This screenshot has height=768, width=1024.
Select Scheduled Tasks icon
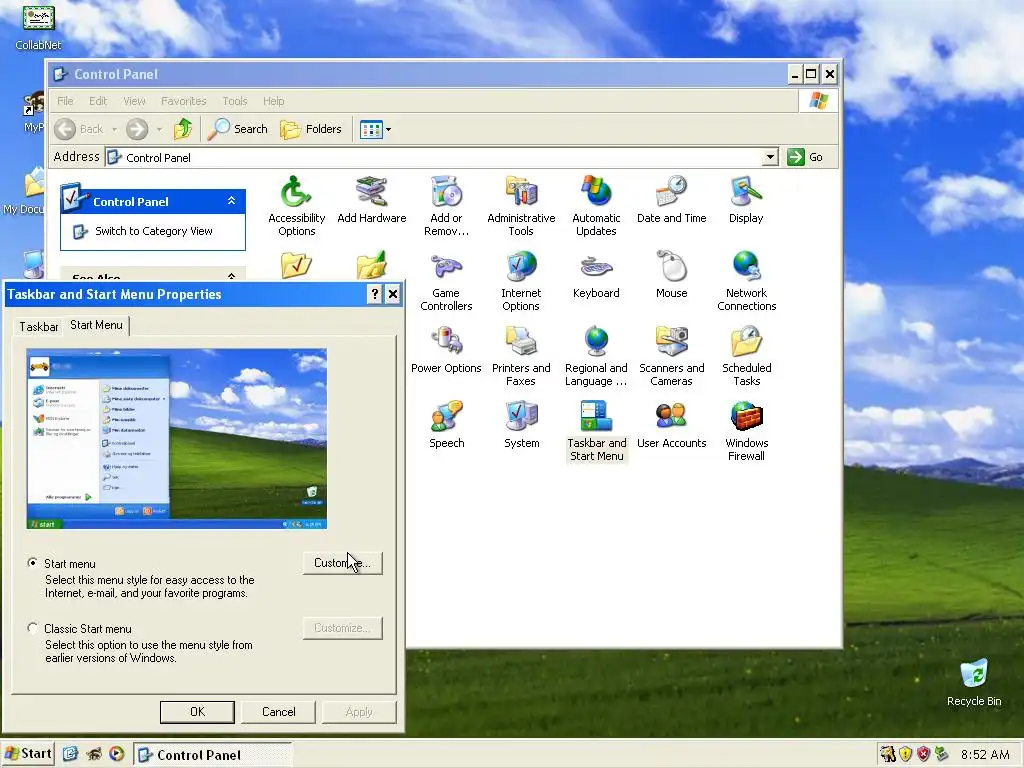tap(746, 356)
